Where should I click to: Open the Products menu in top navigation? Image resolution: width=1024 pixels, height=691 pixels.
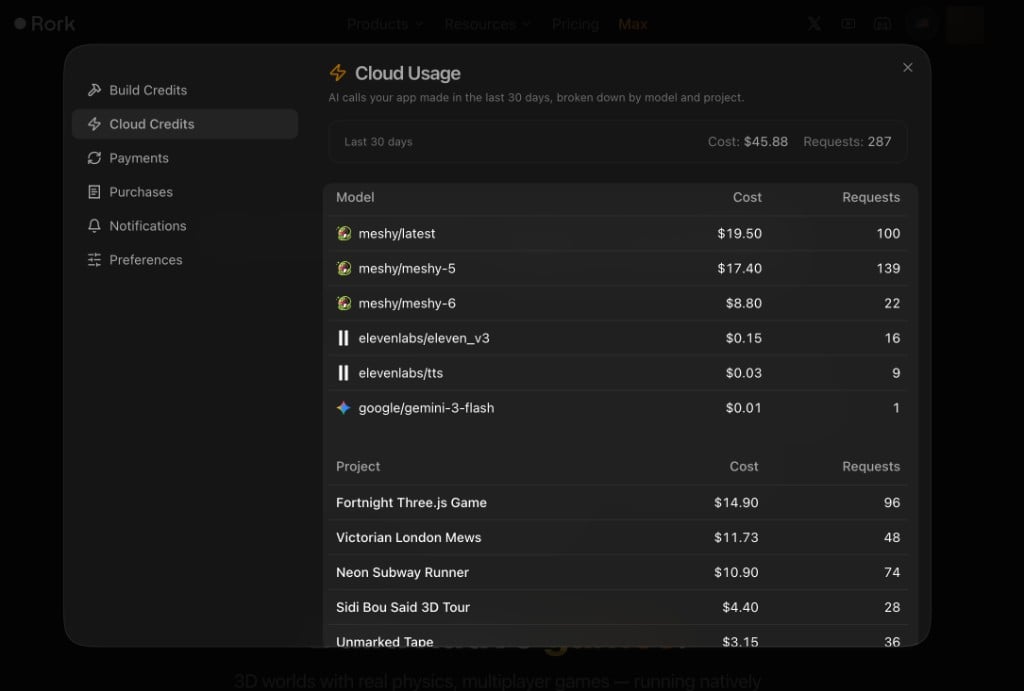385,24
